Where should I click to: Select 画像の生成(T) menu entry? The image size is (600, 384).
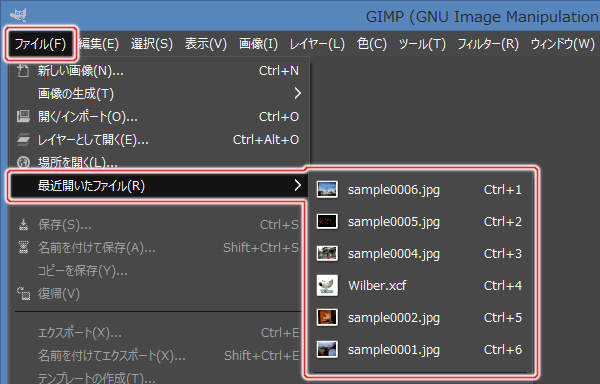[159, 93]
